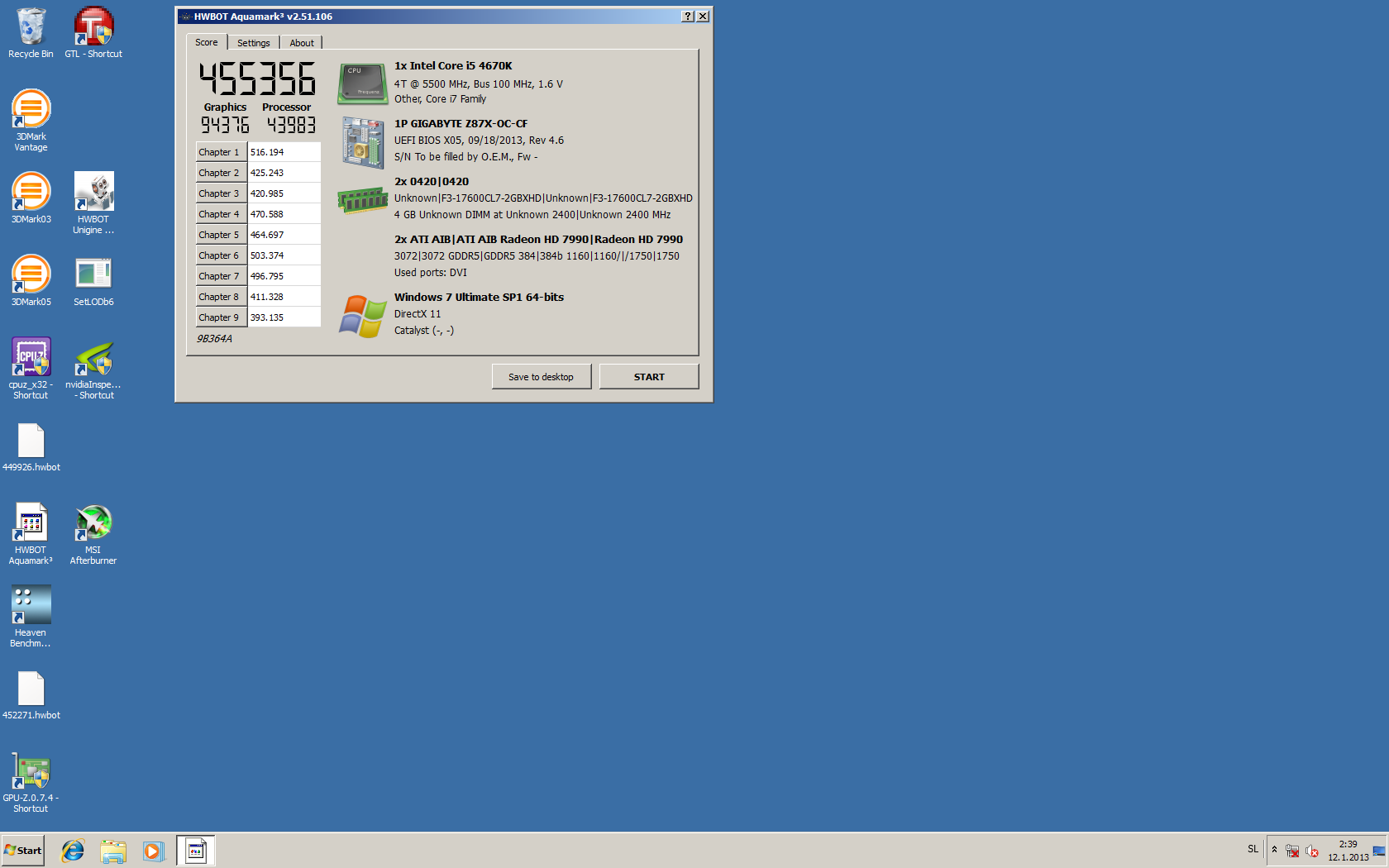1389x868 pixels.
Task: Open the Heaven Benchmark desktop shortcut
Action: tap(31, 617)
